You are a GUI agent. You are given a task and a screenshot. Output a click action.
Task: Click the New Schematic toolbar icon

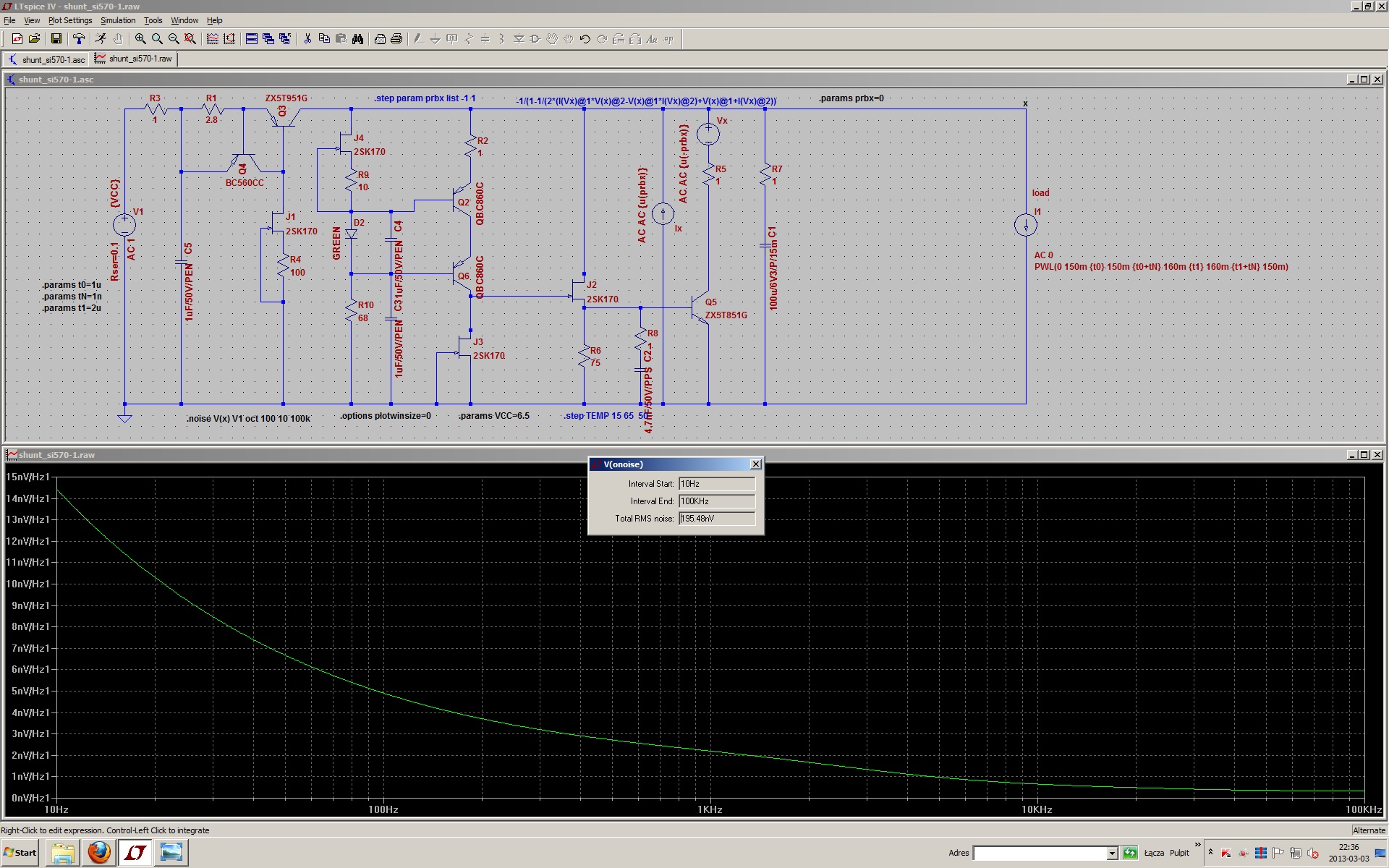point(17,39)
